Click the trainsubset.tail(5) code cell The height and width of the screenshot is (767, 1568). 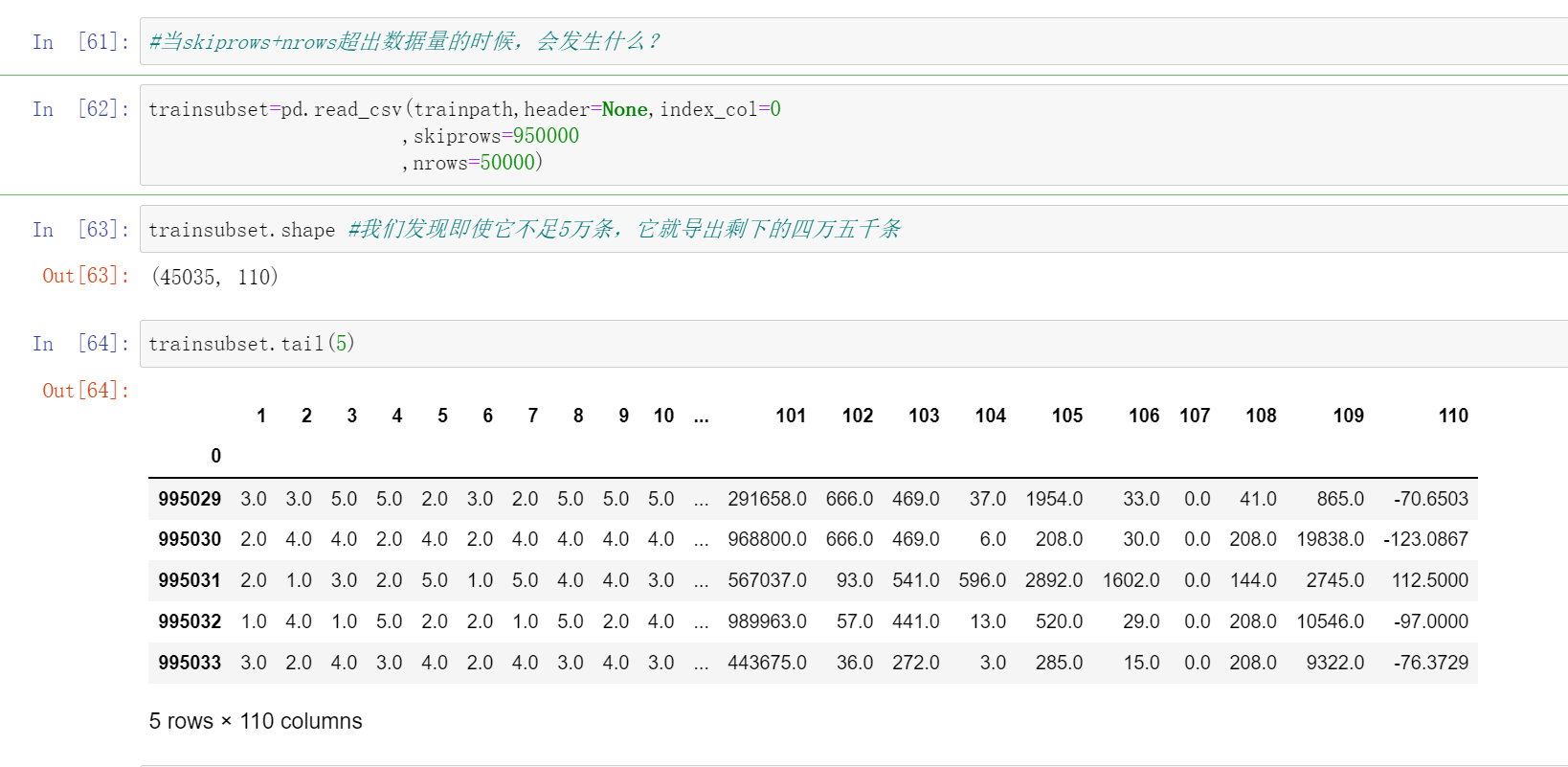pyautogui.click(x=854, y=344)
